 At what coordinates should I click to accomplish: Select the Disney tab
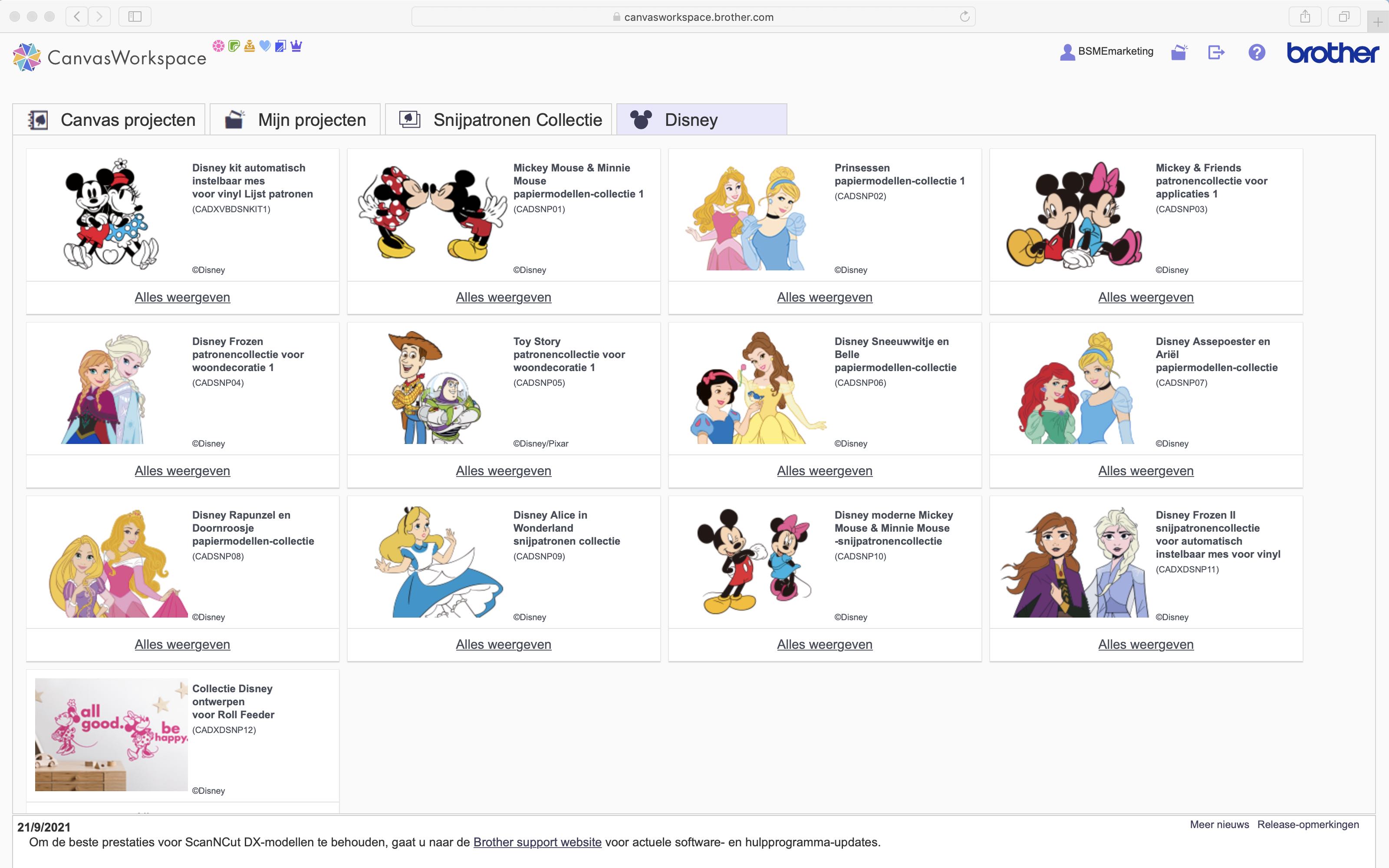701,119
